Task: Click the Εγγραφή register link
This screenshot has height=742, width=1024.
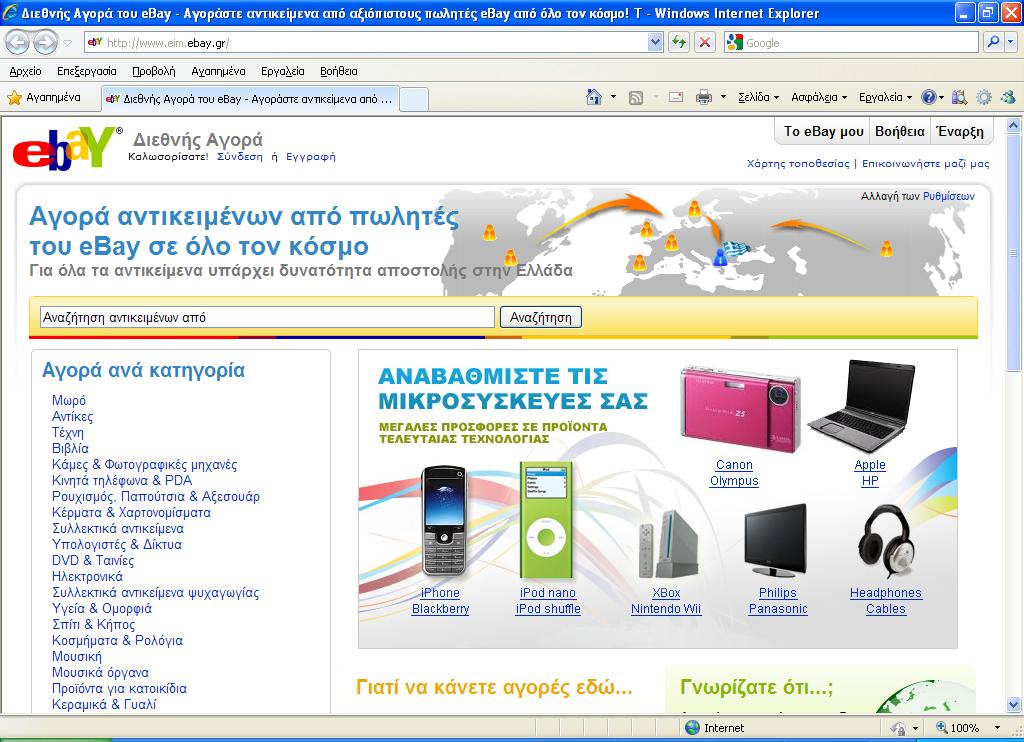Action: click(x=311, y=157)
